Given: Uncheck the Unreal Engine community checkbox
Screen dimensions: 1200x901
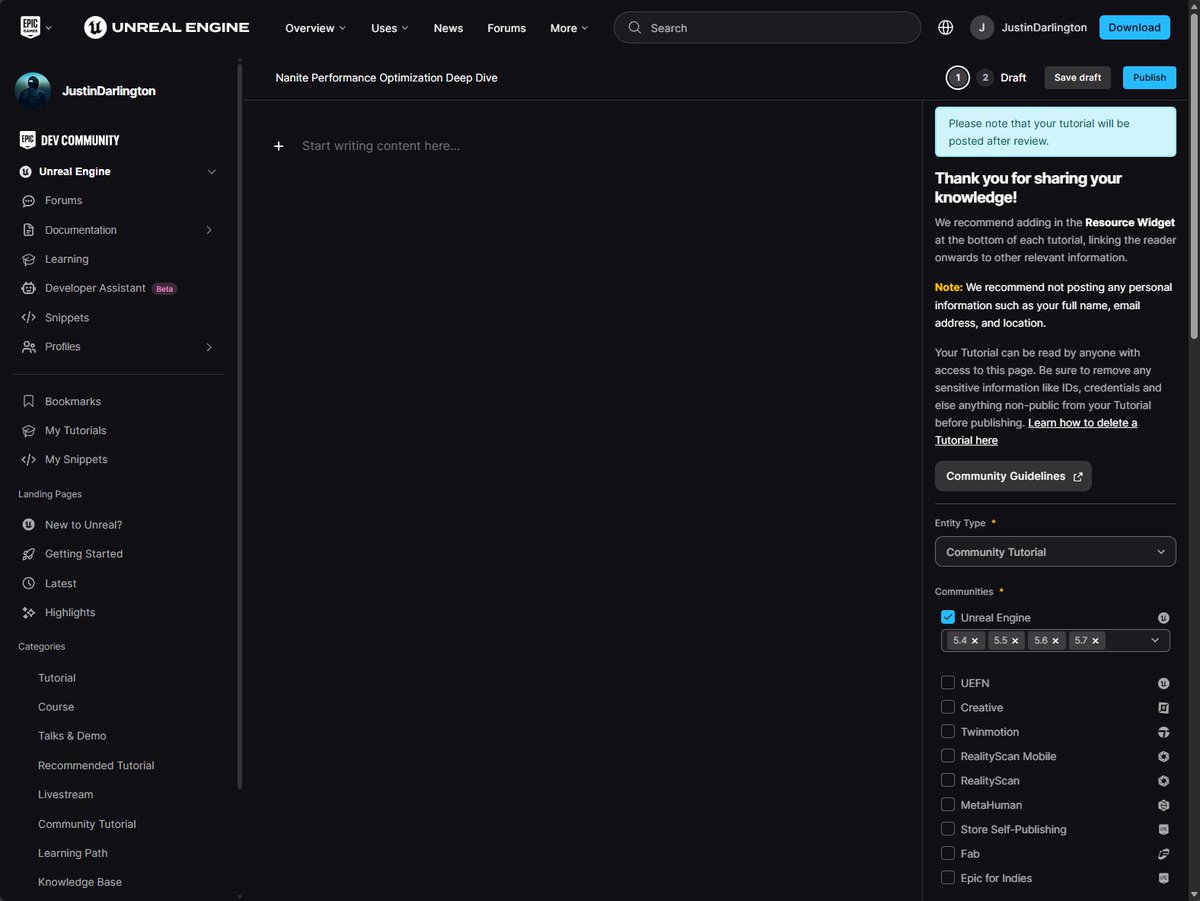Looking at the screenshot, I should click(x=948, y=617).
